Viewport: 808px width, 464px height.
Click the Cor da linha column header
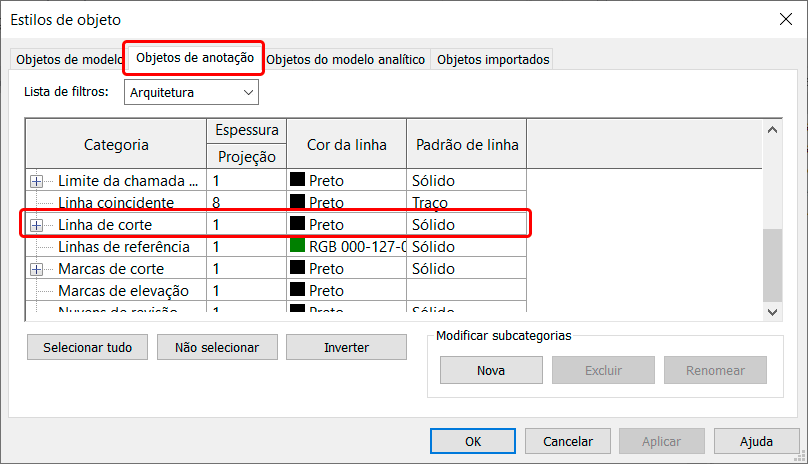click(x=346, y=144)
